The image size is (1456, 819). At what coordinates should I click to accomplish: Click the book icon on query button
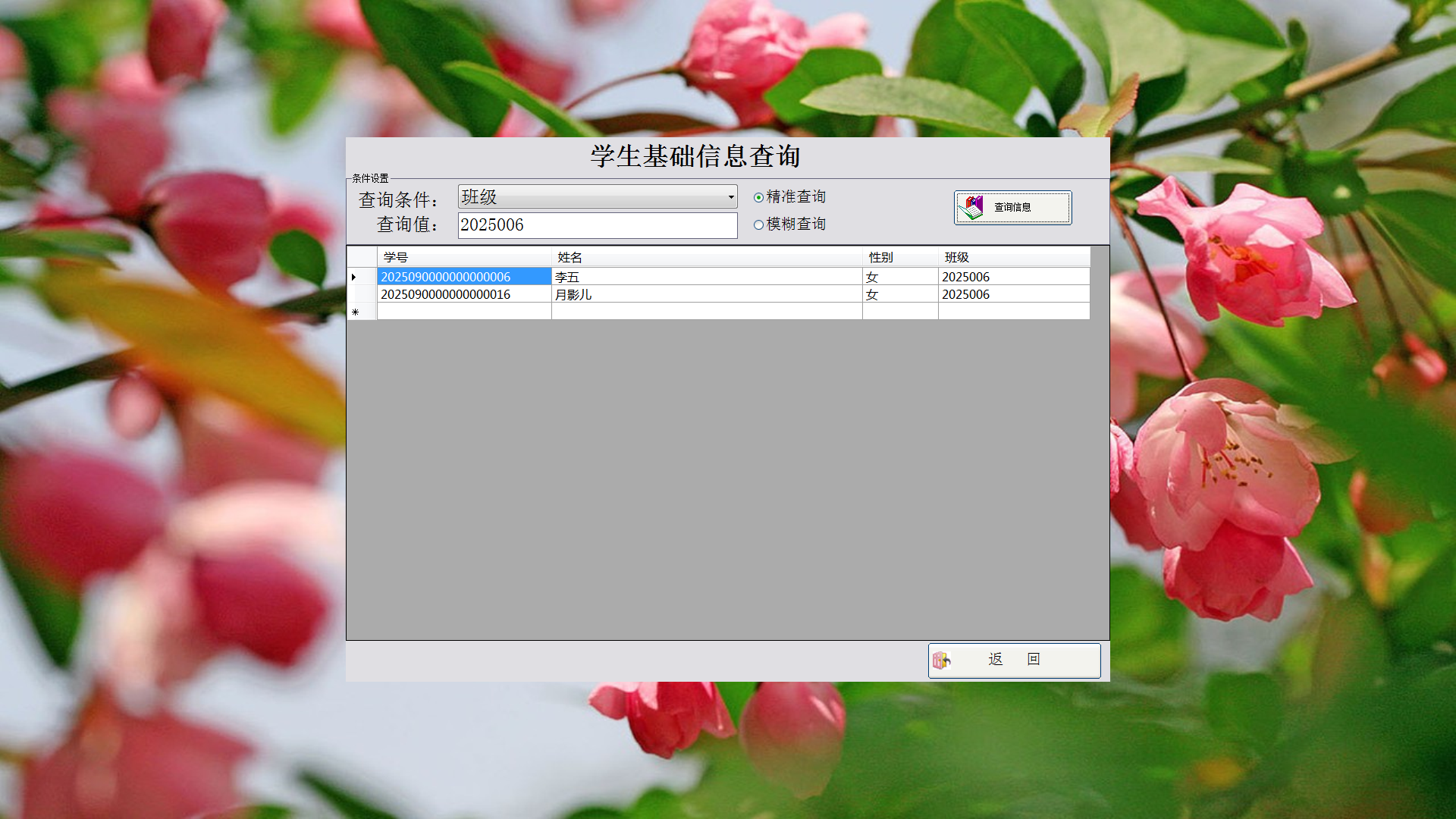click(x=971, y=207)
